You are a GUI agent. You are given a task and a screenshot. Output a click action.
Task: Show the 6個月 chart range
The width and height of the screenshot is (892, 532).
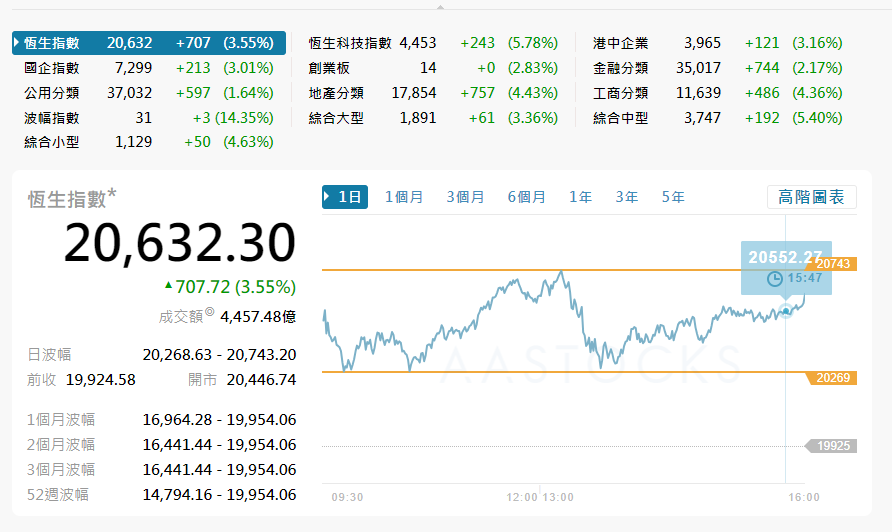click(x=526, y=197)
